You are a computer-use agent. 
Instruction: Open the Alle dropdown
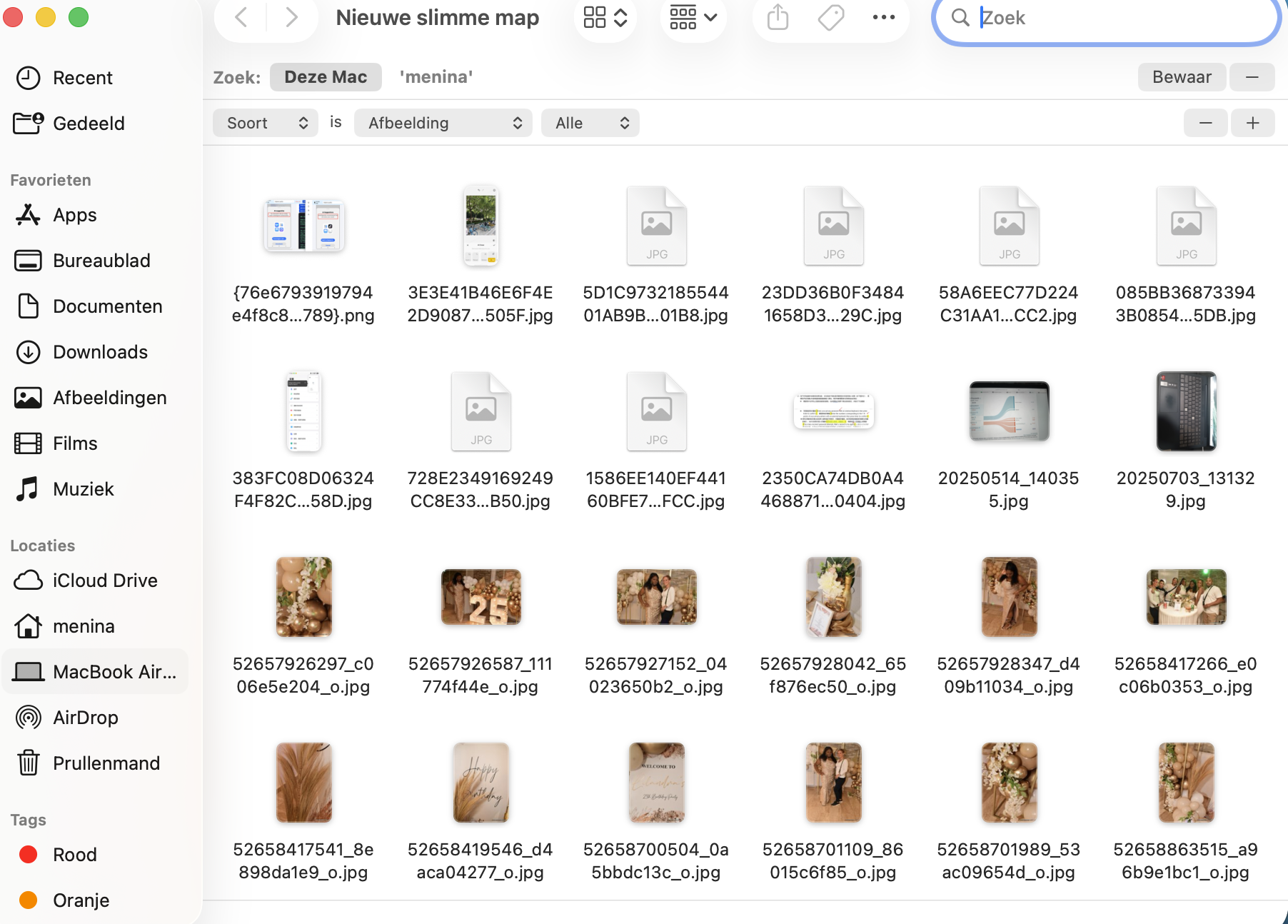coord(590,123)
